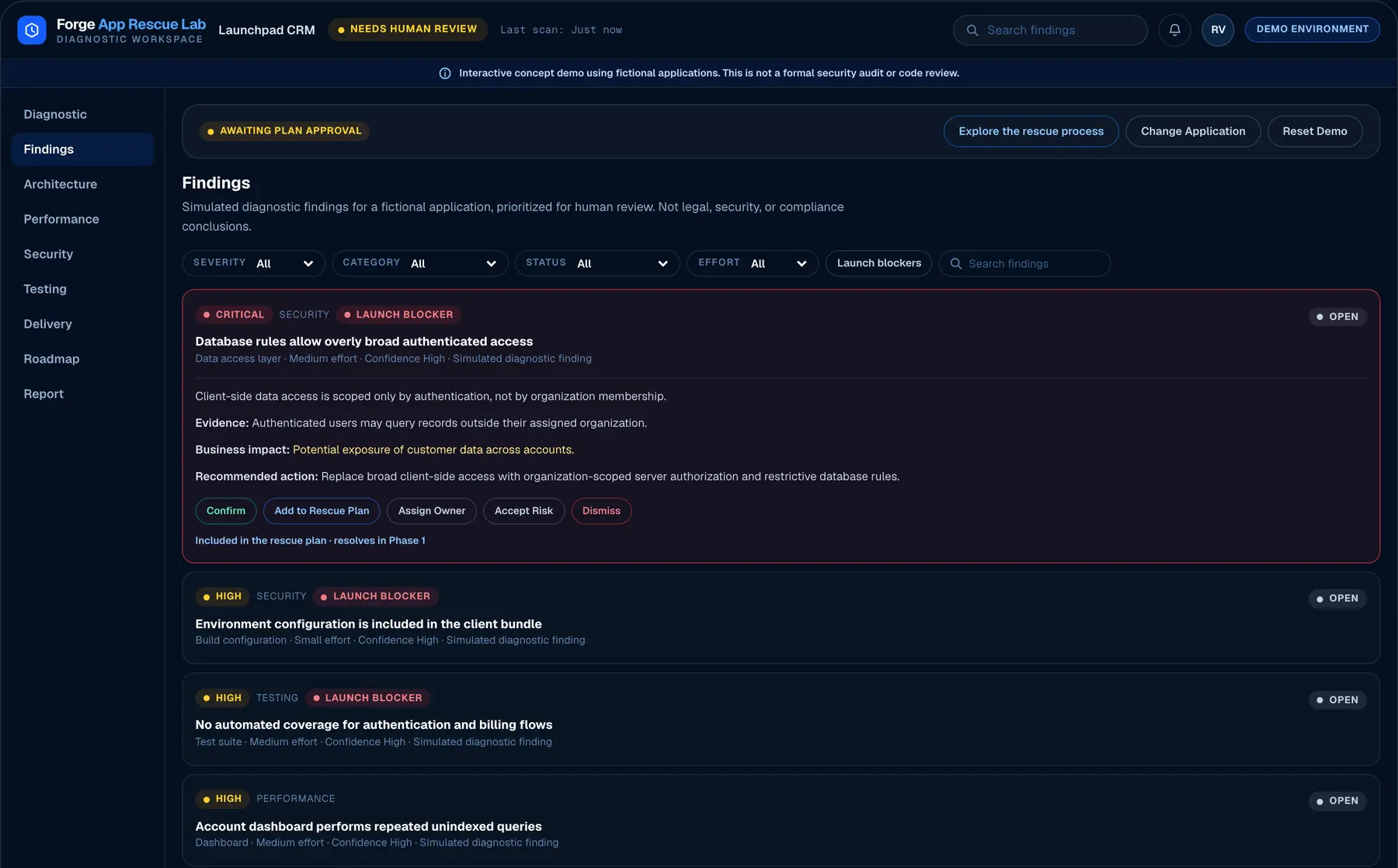This screenshot has width=1398, height=868.
Task: Click the magnifier icon in header search
Action: 972,30
